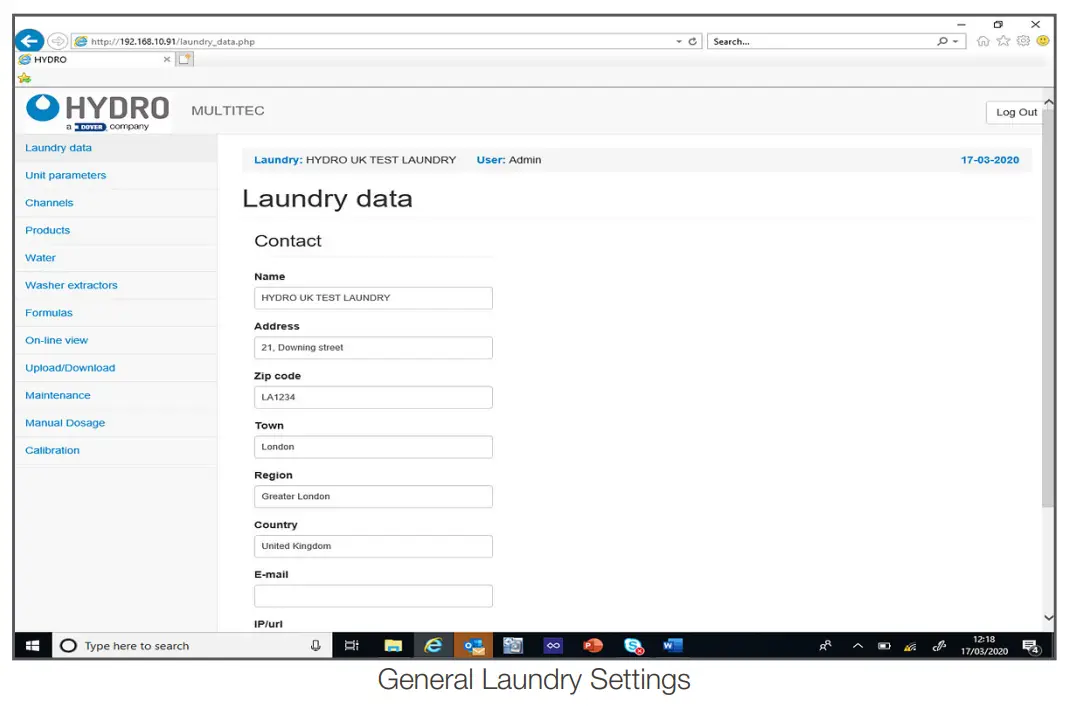Screen dimensions: 1075x706
Task: Show hidden system tray icons
Action: 858,646
